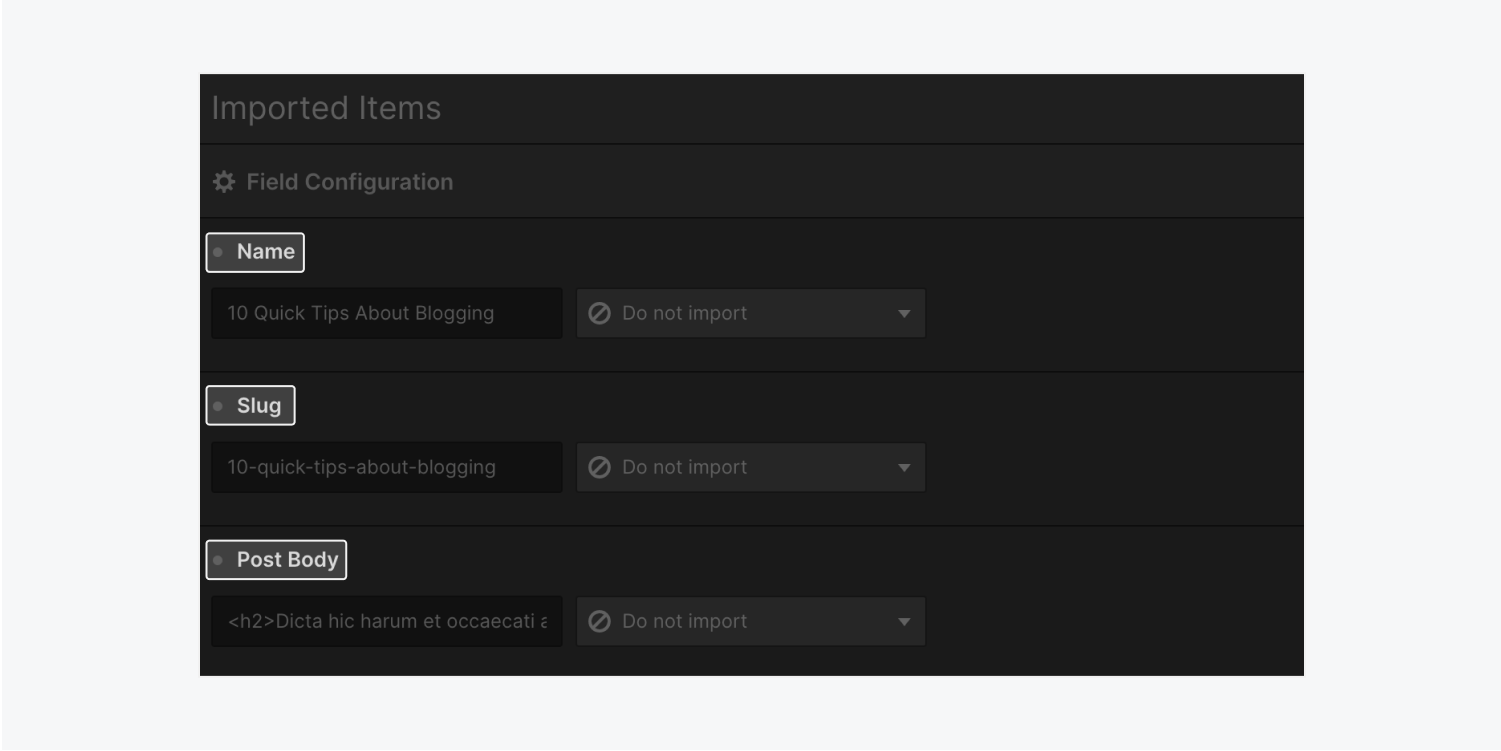Toggle the status dot on Post Body
The height and width of the screenshot is (751, 1501).
tap(219, 560)
